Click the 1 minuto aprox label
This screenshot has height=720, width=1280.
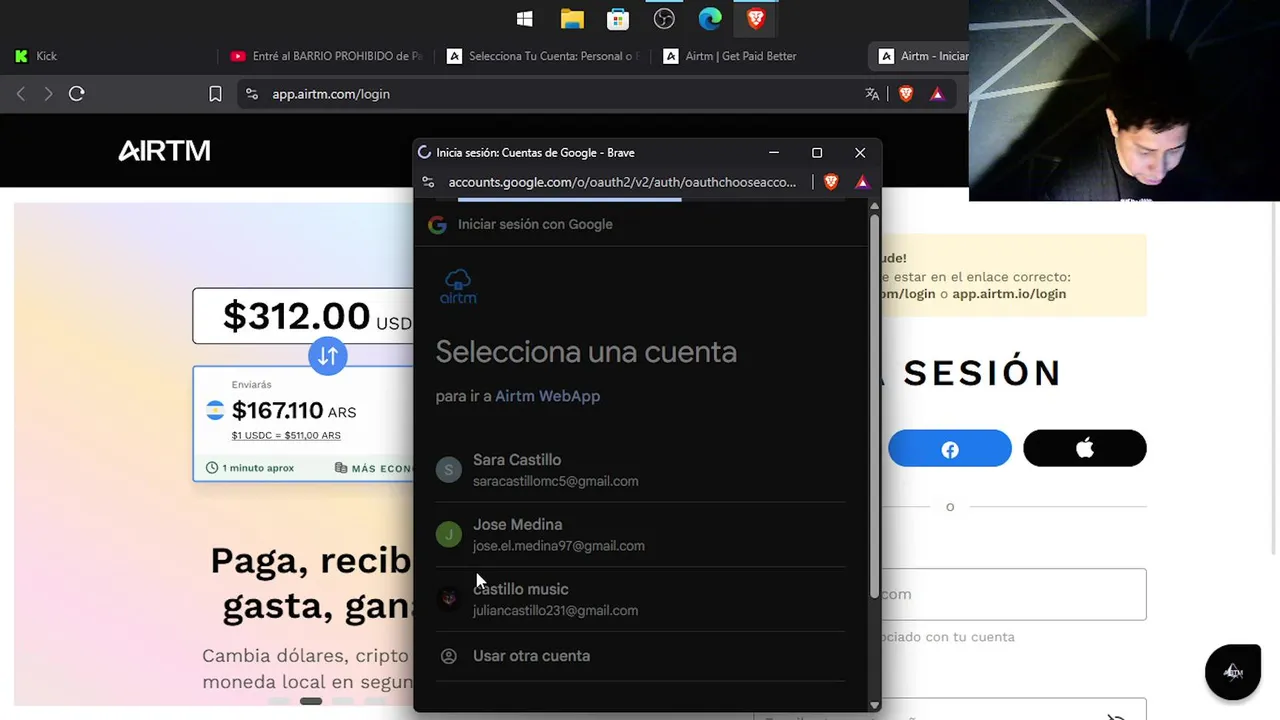[250, 468]
